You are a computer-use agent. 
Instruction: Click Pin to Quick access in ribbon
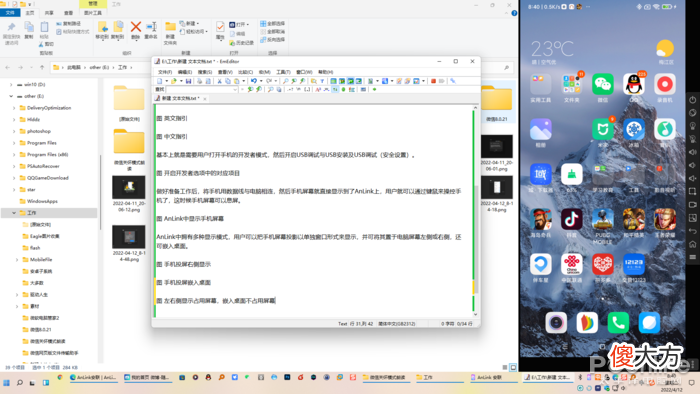[11, 33]
